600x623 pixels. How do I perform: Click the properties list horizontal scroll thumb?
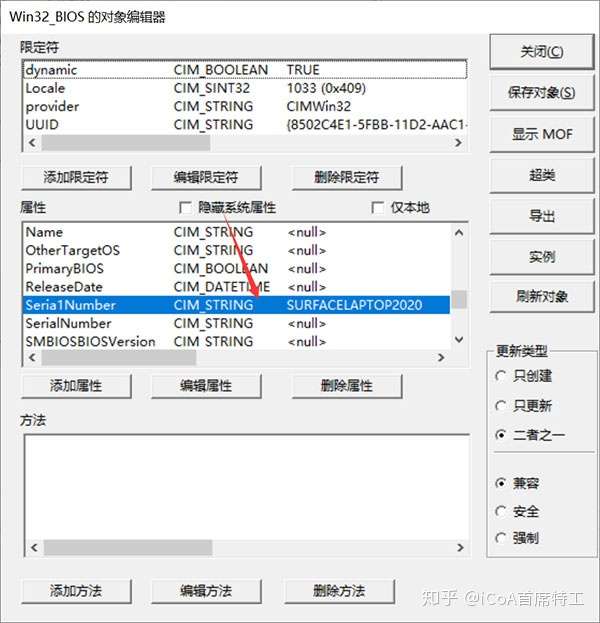pos(119,357)
